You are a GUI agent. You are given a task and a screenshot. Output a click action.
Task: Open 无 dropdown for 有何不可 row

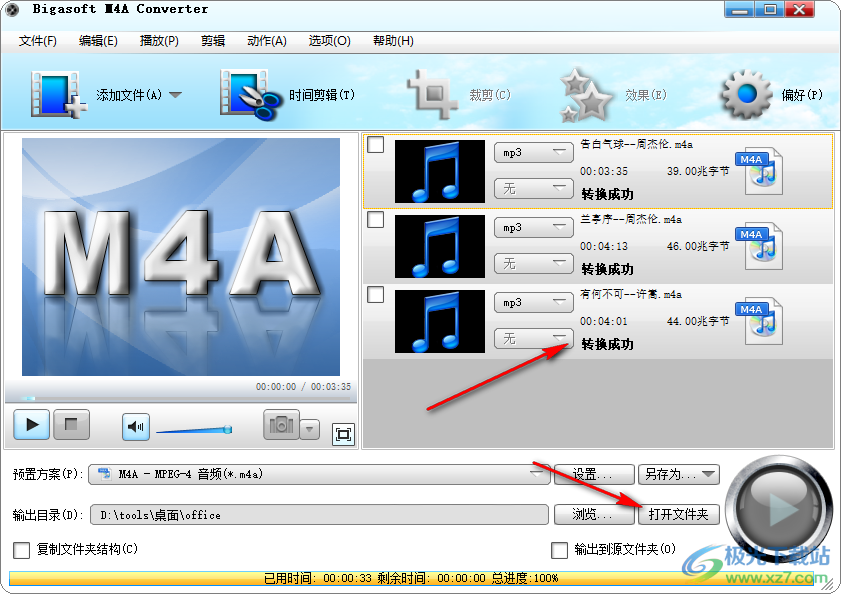click(x=534, y=339)
